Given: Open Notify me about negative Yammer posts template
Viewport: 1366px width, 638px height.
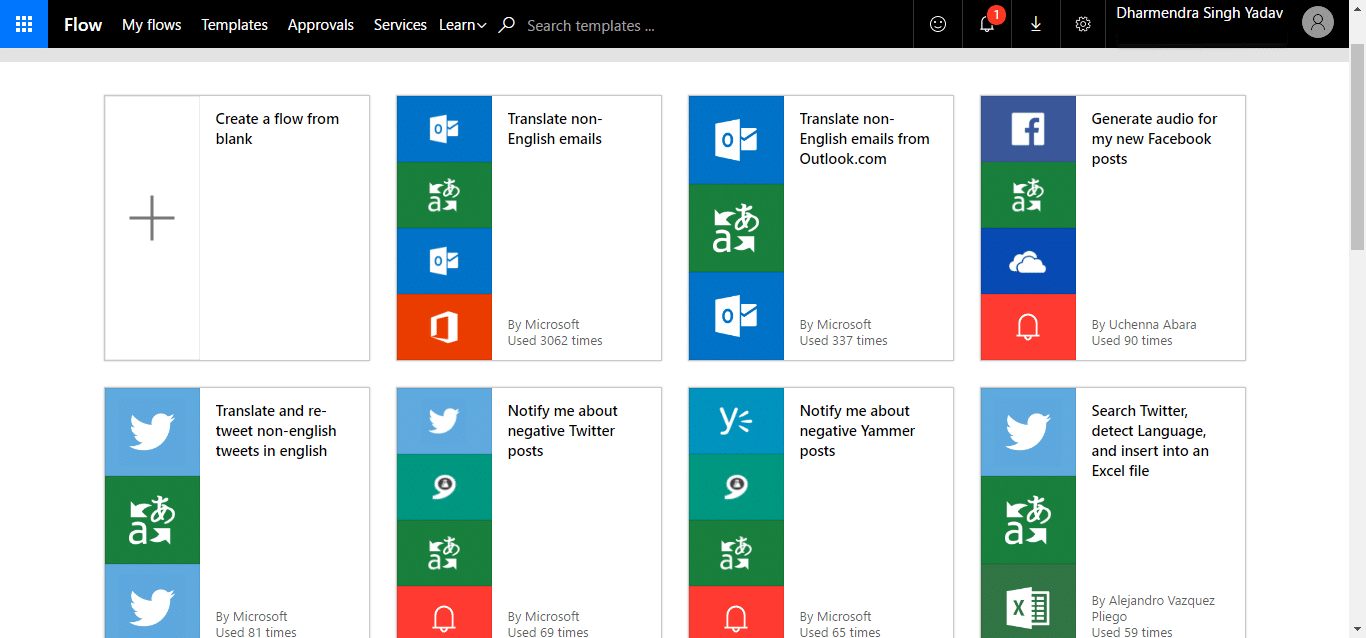Looking at the screenshot, I should click(821, 512).
